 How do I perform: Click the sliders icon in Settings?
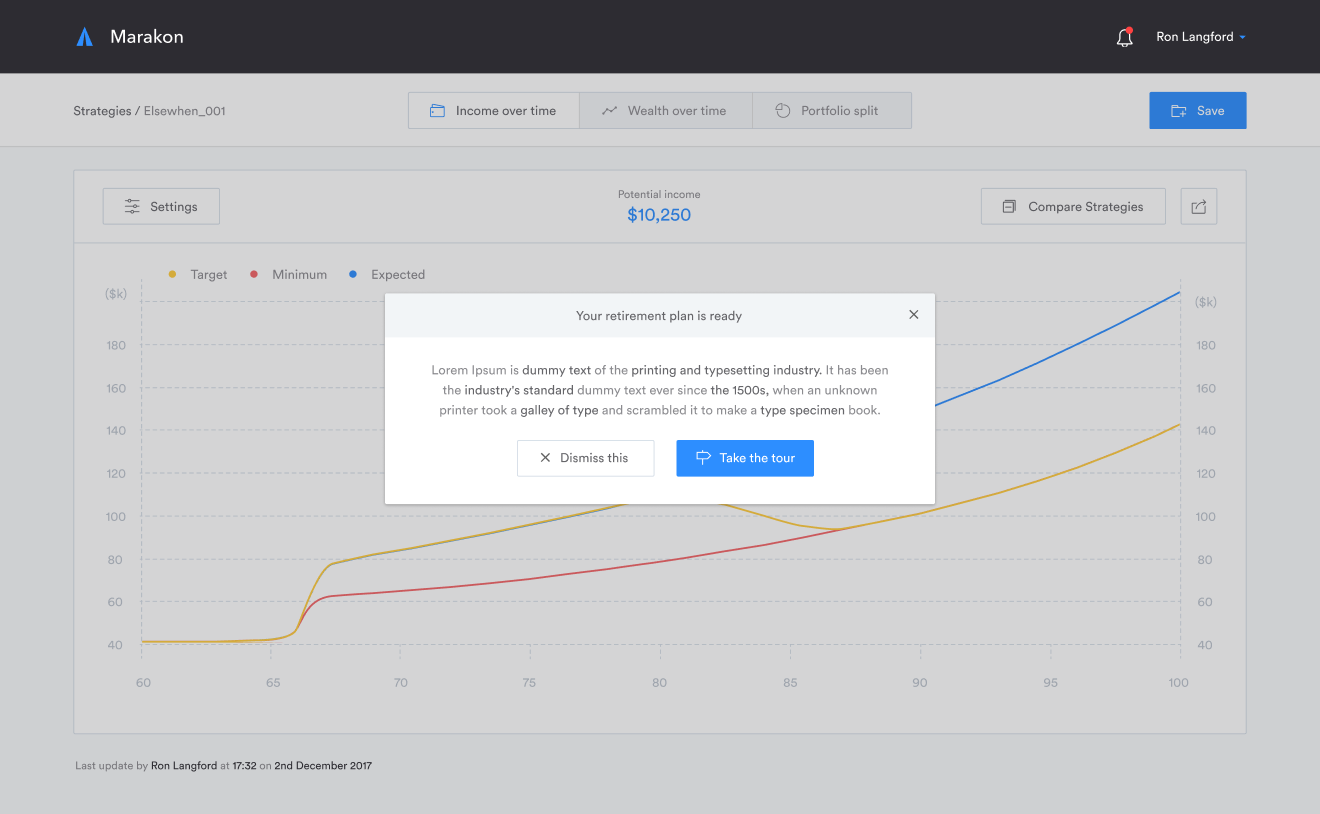click(132, 207)
